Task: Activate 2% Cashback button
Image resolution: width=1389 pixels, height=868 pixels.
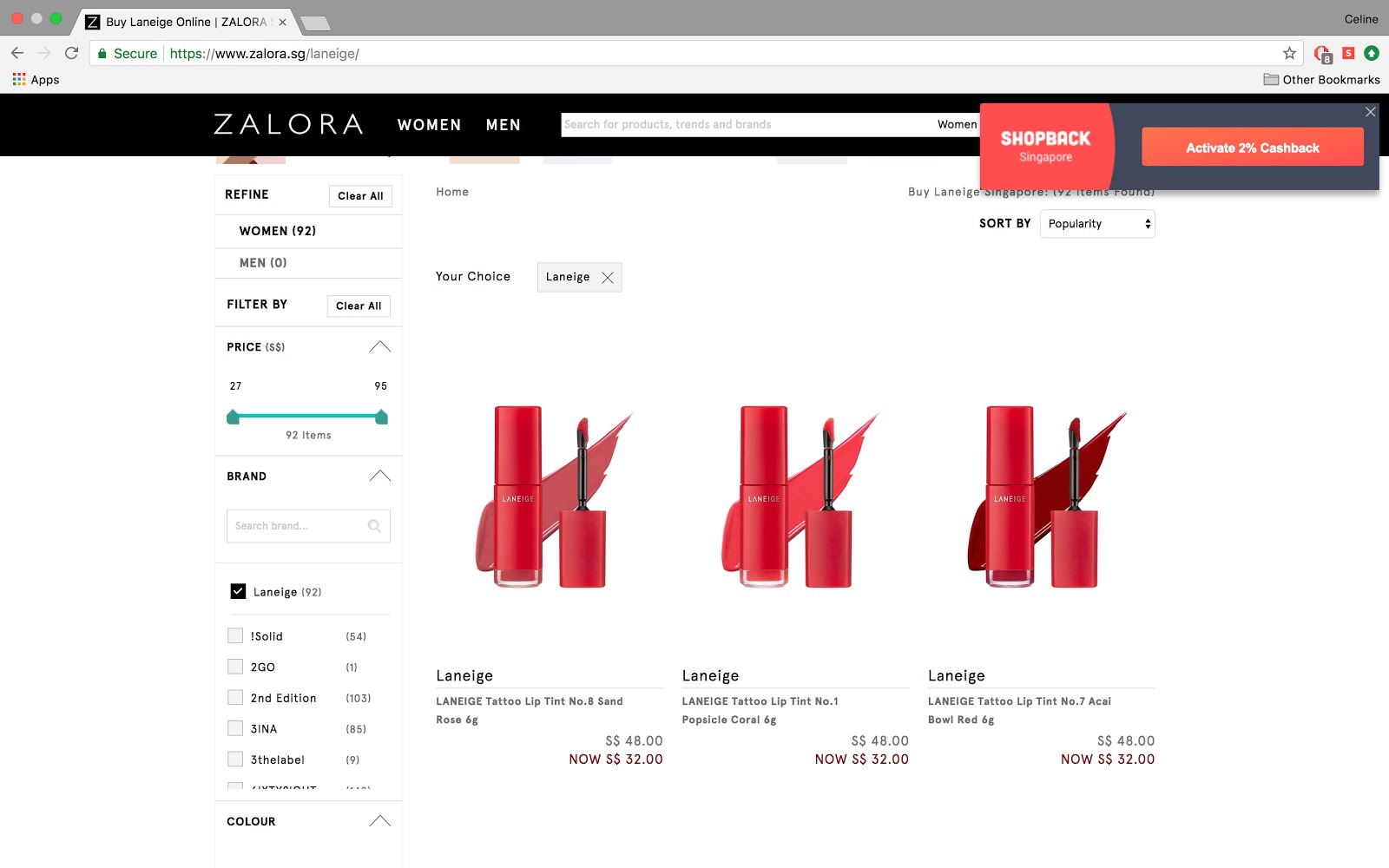Action: pyautogui.click(x=1253, y=148)
